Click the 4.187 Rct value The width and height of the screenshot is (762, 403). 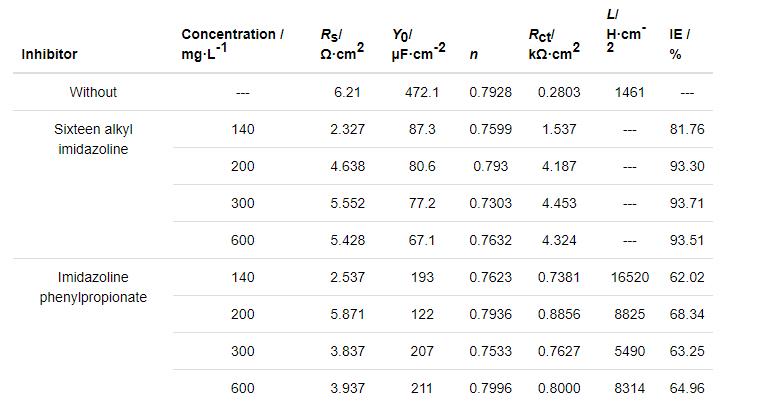click(x=559, y=166)
